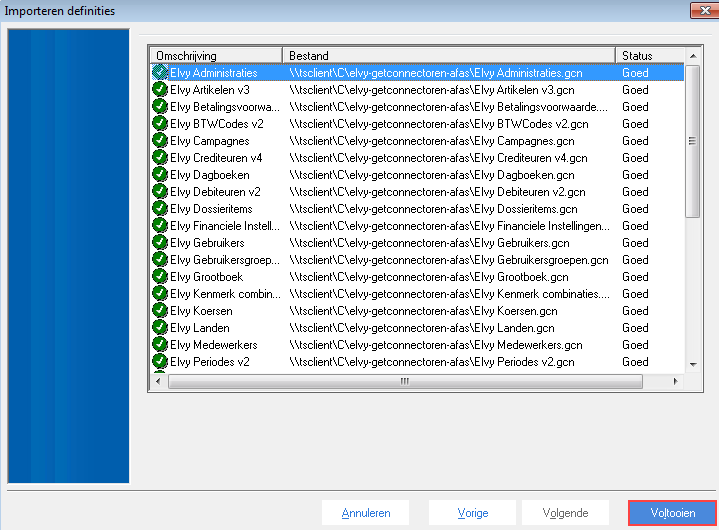The width and height of the screenshot is (719, 530).
Task: Click the horizontal scrollbar right arrow
Action: pyautogui.click(x=675, y=381)
